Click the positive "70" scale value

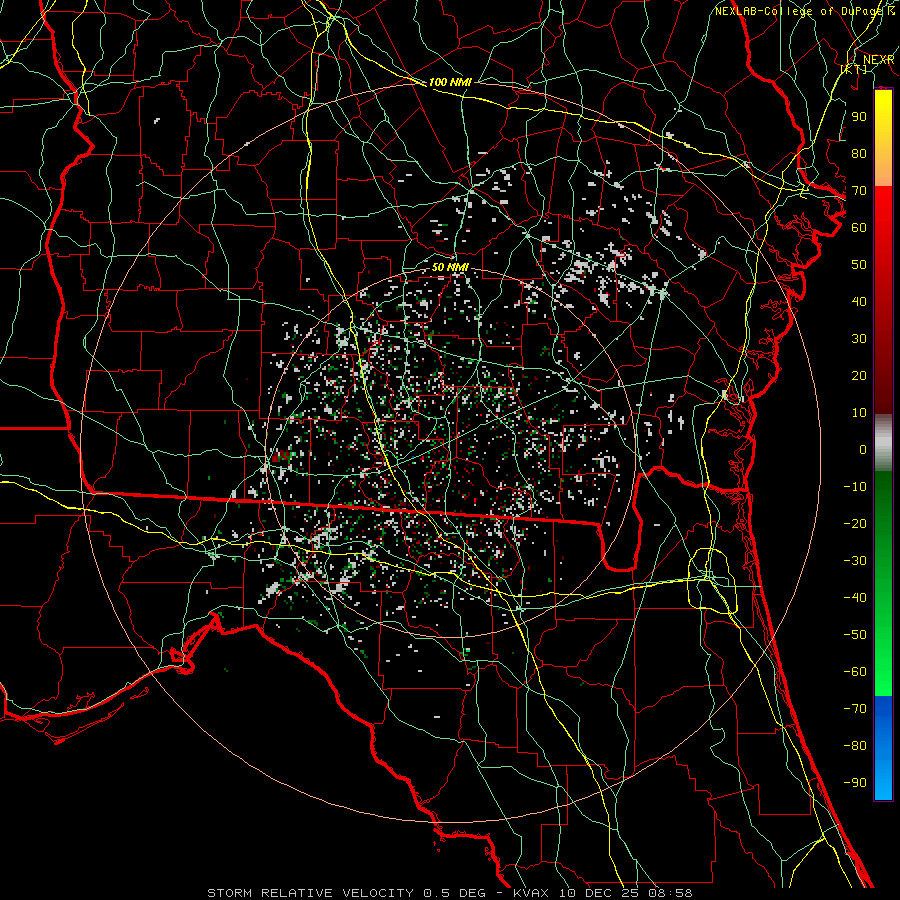859,191
